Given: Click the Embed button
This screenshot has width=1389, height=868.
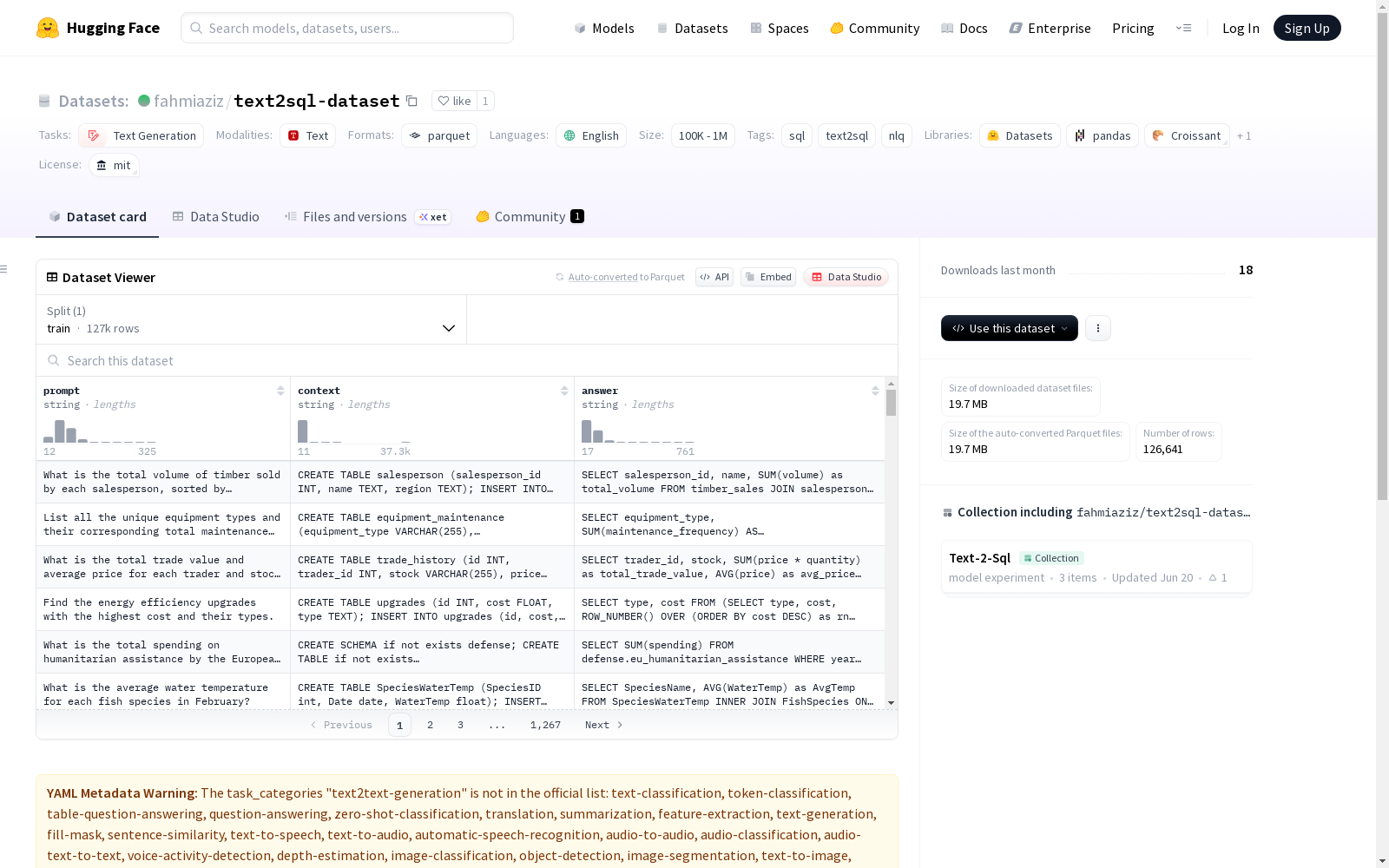Looking at the screenshot, I should pyautogui.click(x=768, y=277).
